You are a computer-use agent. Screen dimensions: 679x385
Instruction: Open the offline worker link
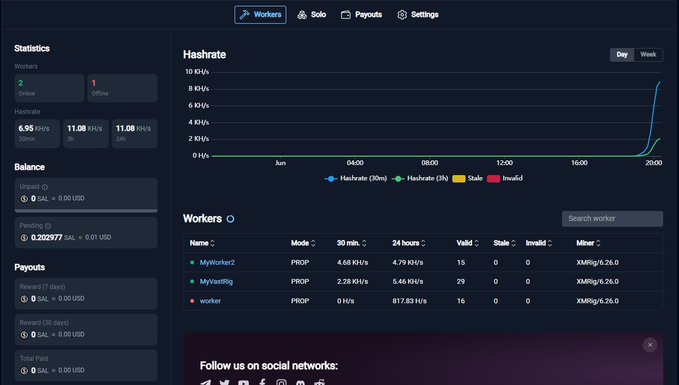210,301
